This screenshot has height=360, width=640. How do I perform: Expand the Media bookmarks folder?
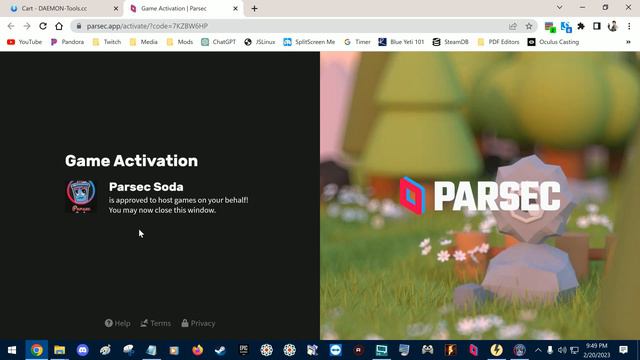tap(144, 42)
